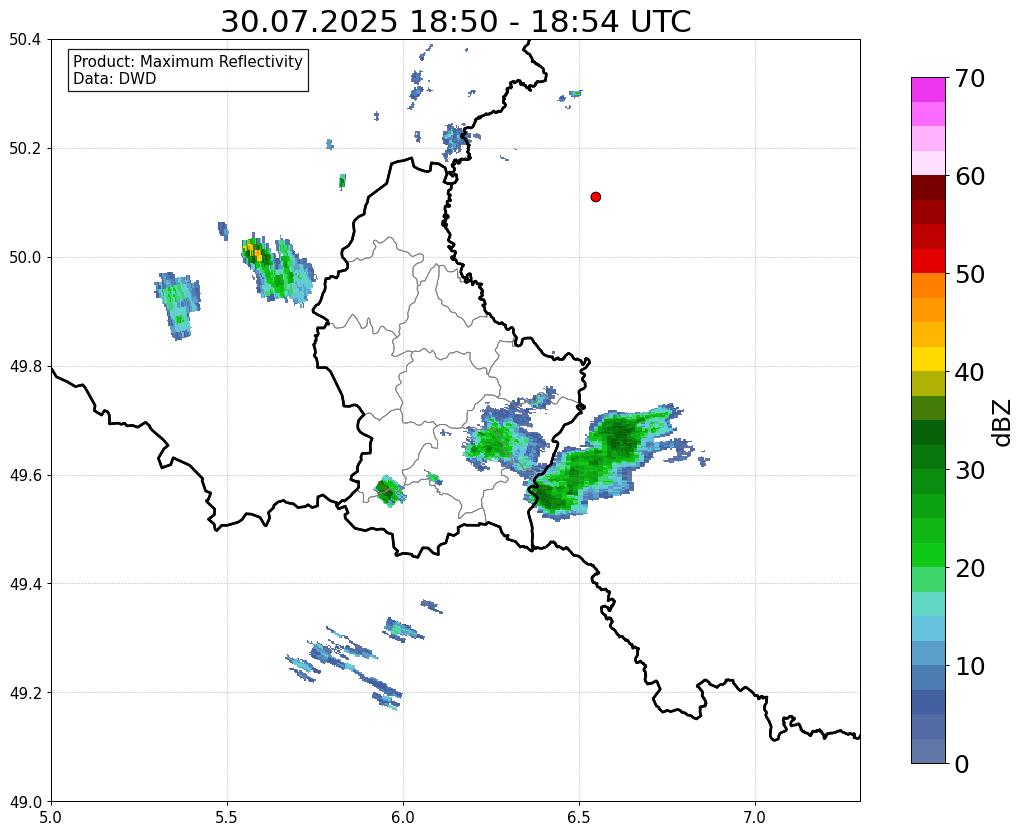Click the colorbar tick label 0
The height and width of the screenshot is (834, 1023).
962,764
